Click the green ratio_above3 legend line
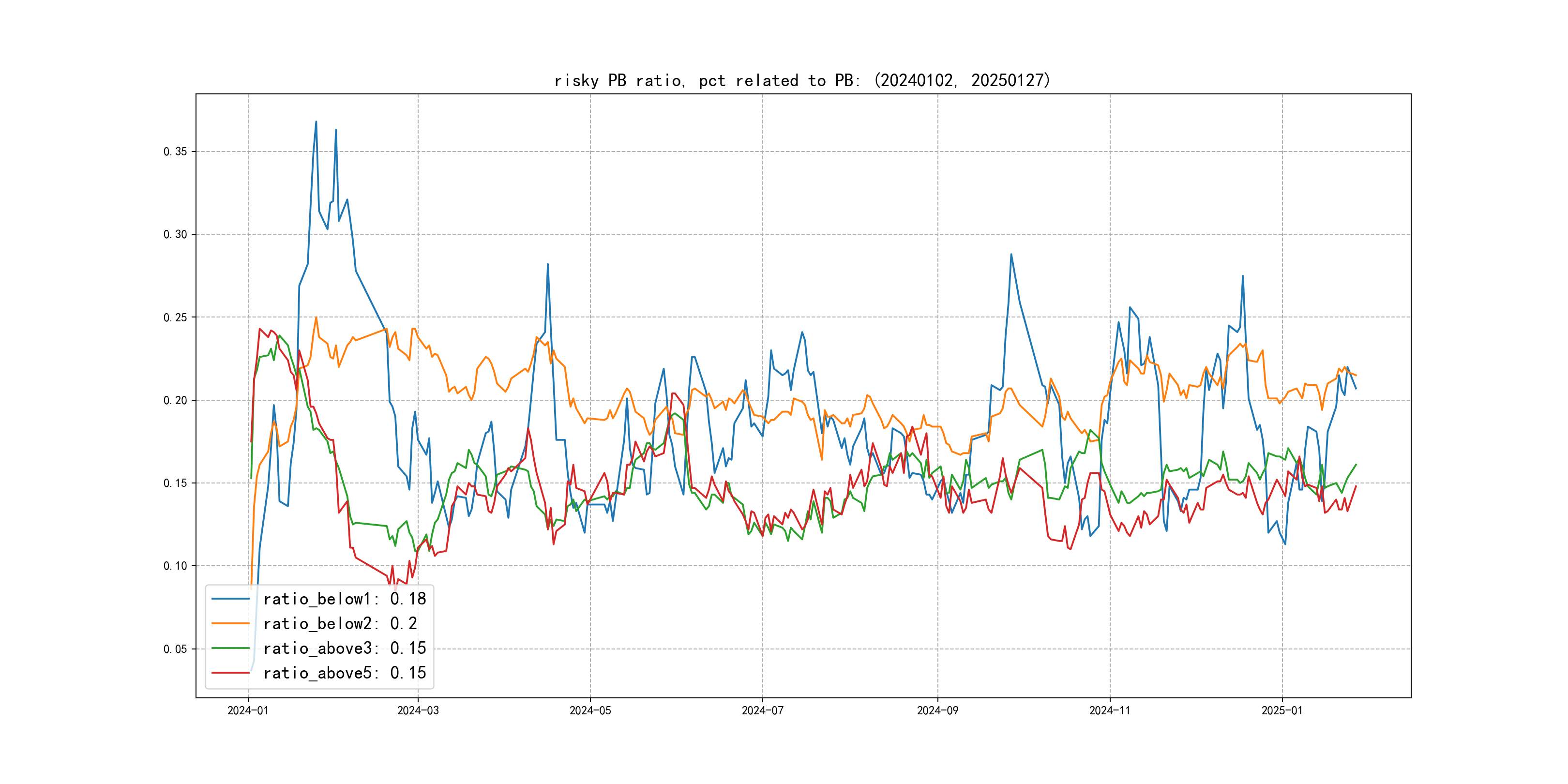The height and width of the screenshot is (784, 1568). point(230,648)
